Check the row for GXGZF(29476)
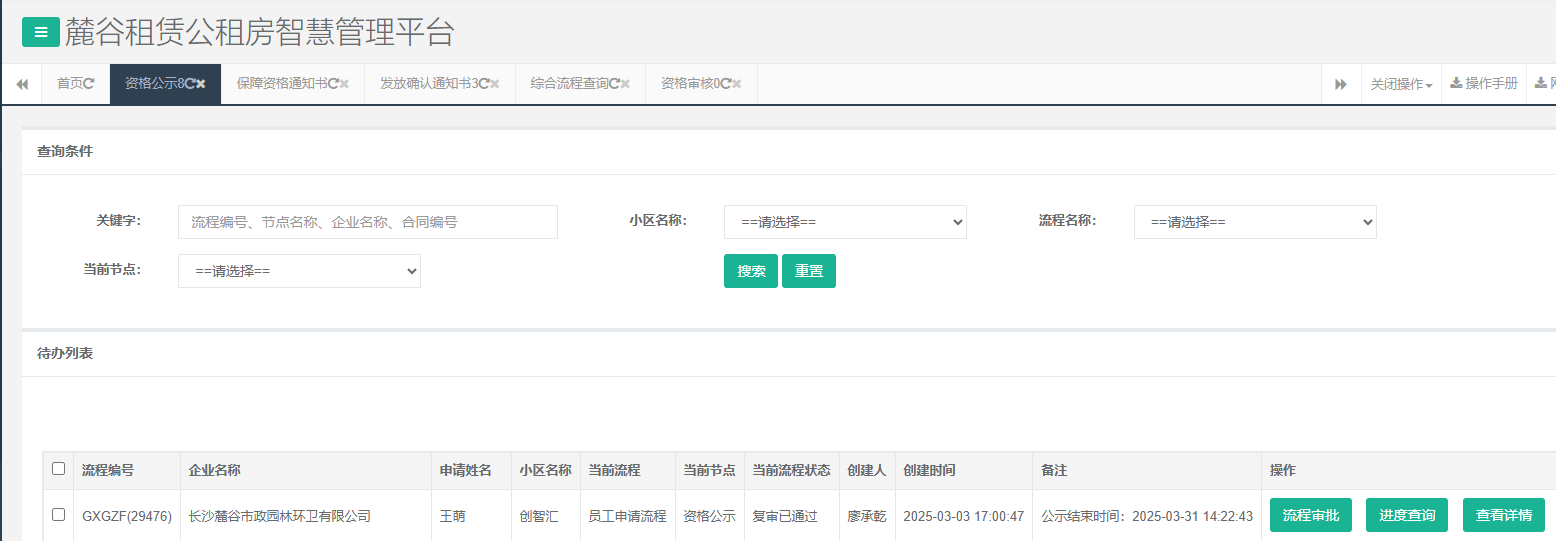This screenshot has height=541, width=1556. pos(58,515)
